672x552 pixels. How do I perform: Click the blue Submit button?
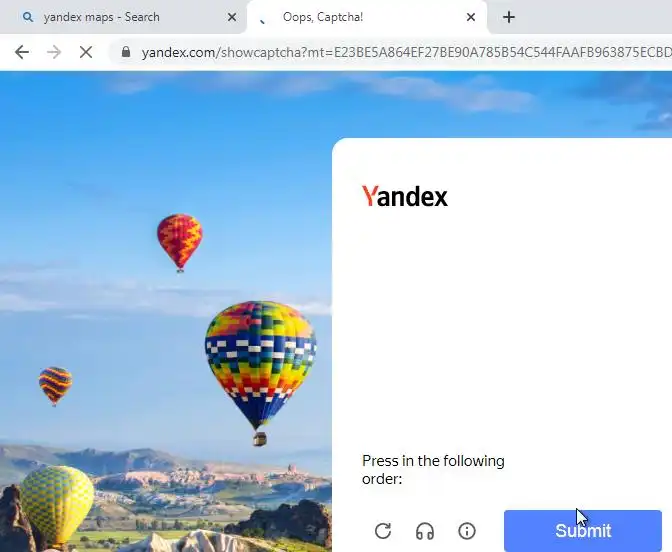click(x=583, y=531)
